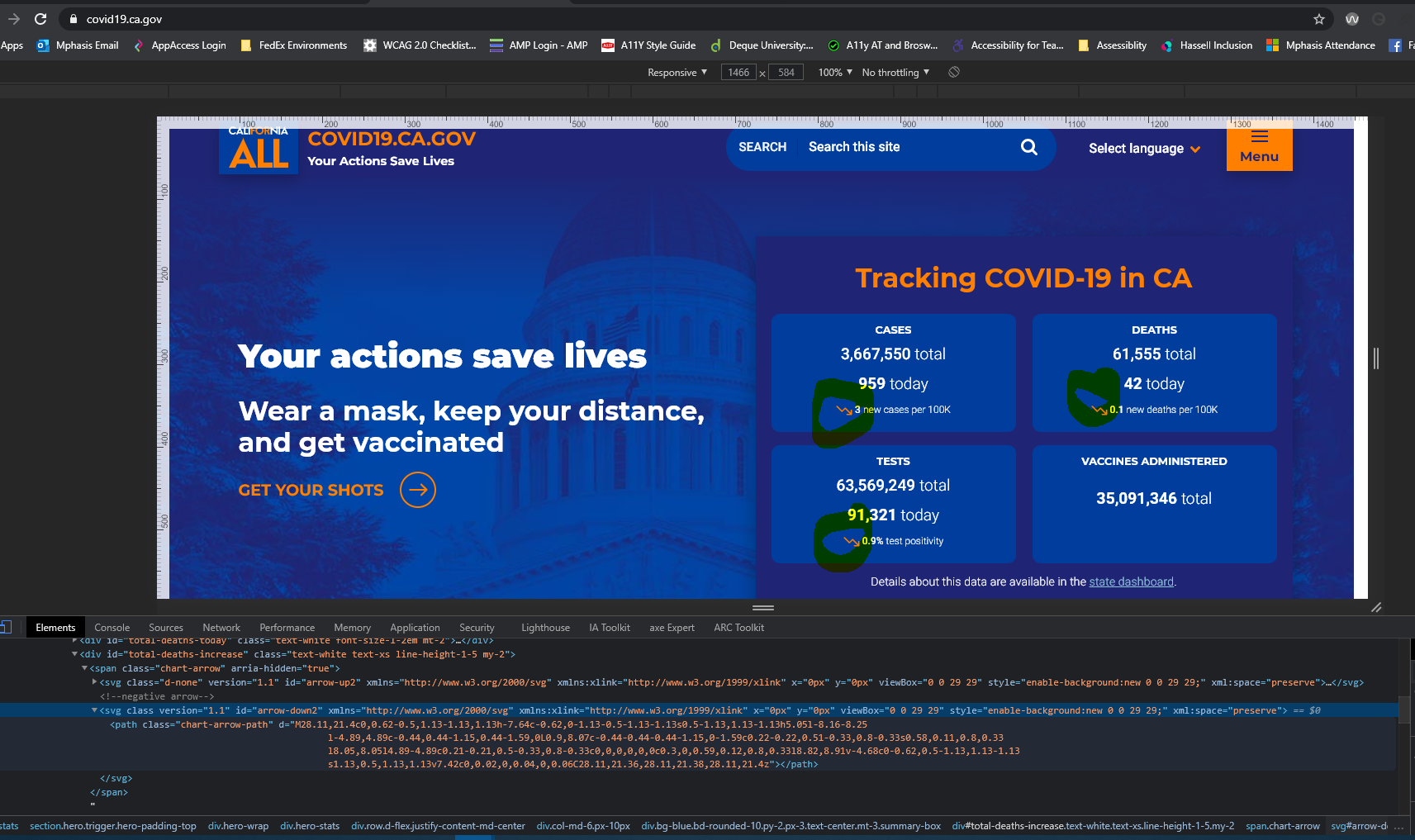Click the viewport right-edge resize handle

pyautogui.click(x=1376, y=358)
